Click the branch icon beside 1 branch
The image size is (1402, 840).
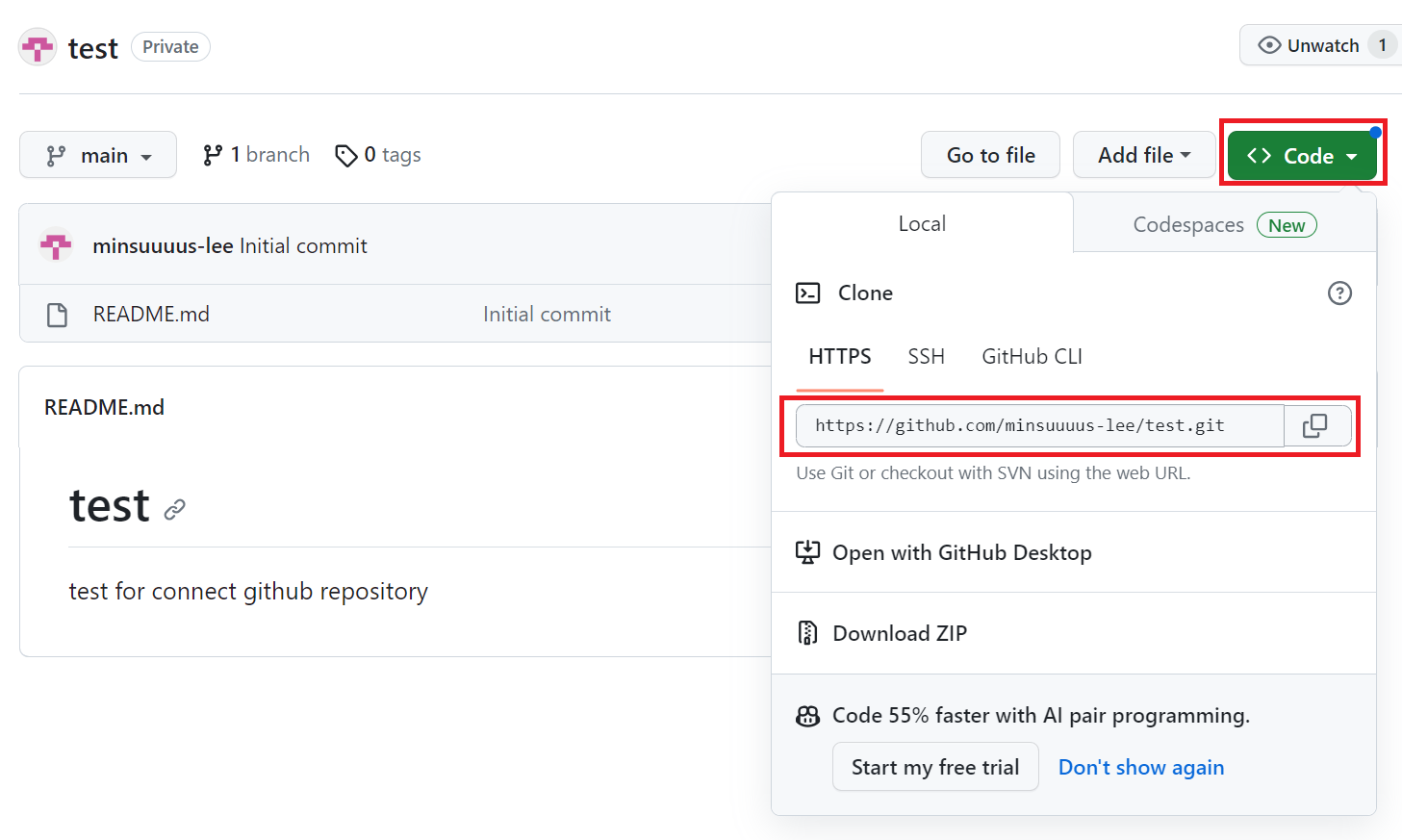(x=213, y=155)
